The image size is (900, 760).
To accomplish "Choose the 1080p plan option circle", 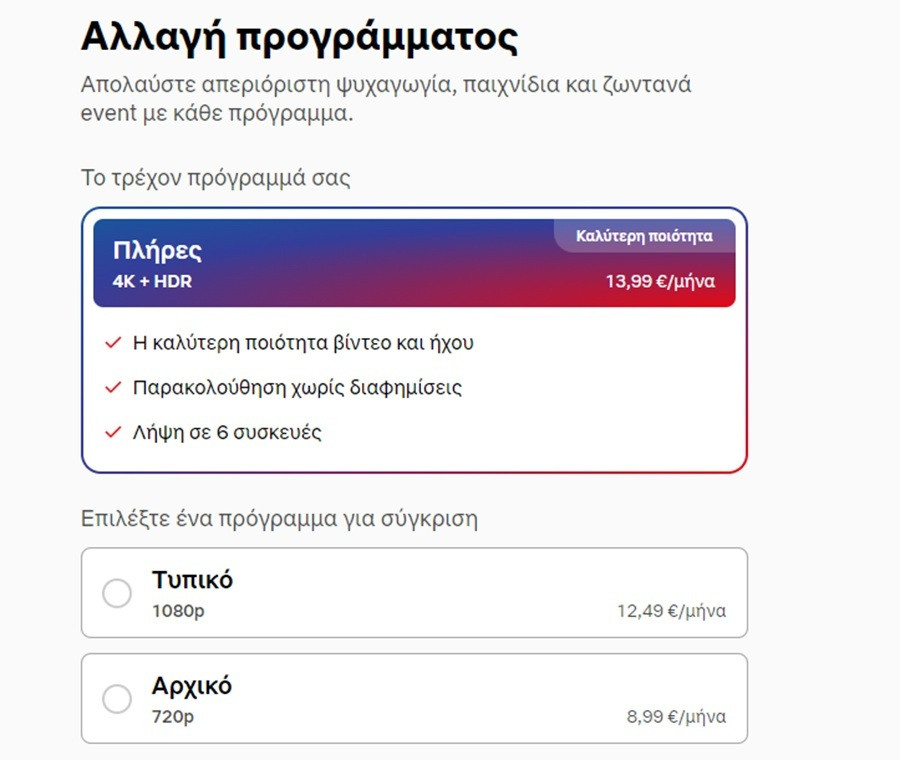I will pyautogui.click(x=117, y=593).
